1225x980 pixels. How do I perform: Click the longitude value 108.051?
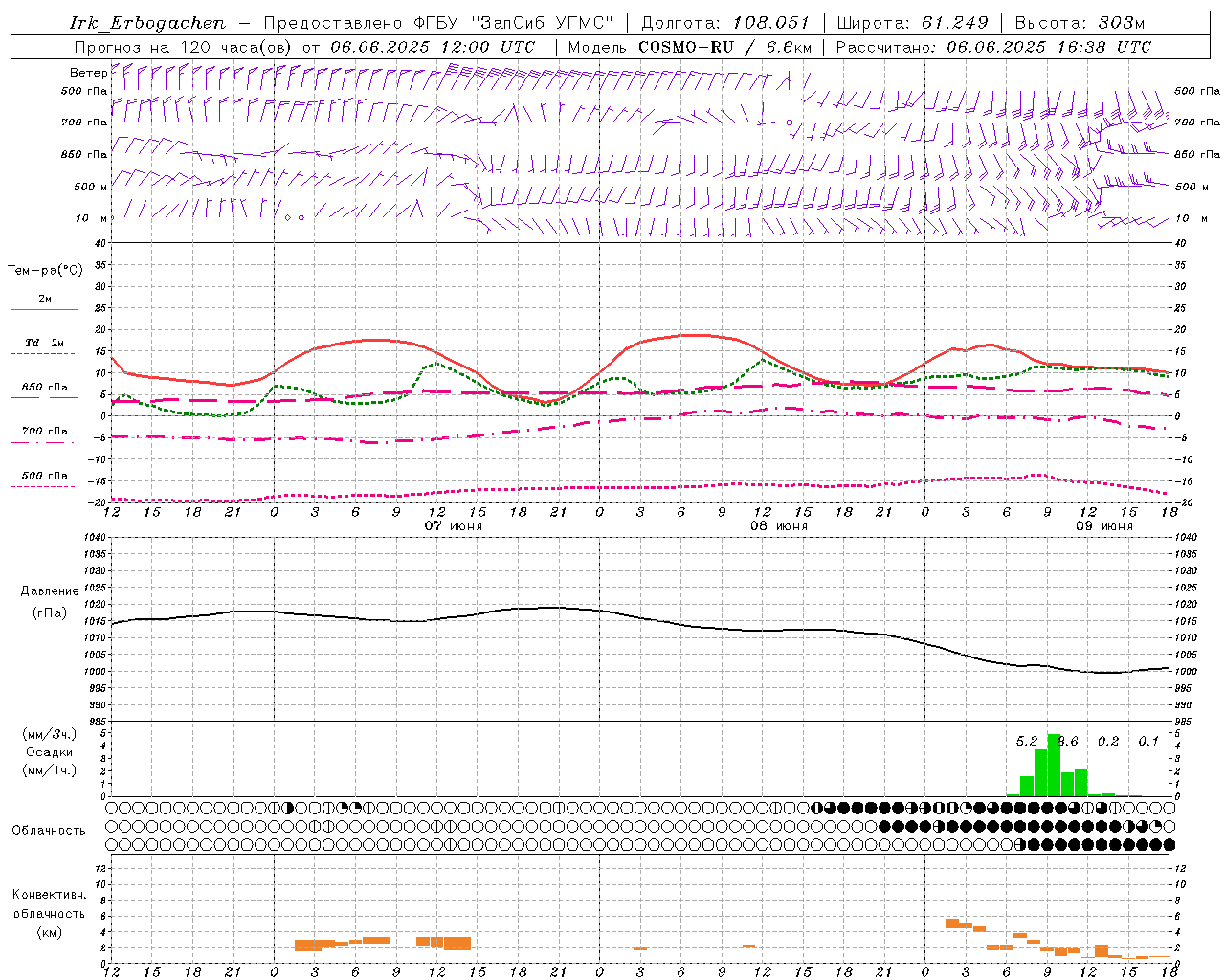tap(771, 23)
